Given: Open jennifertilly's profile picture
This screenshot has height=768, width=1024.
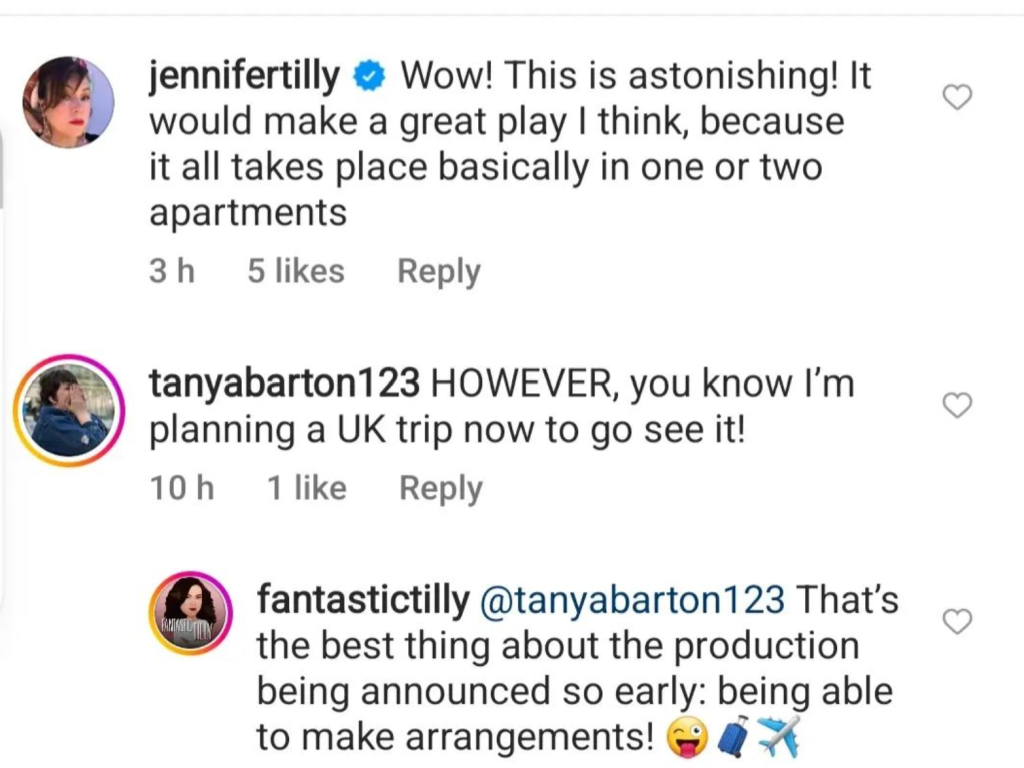Looking at the screenshot, I should (x=68, y=102).
